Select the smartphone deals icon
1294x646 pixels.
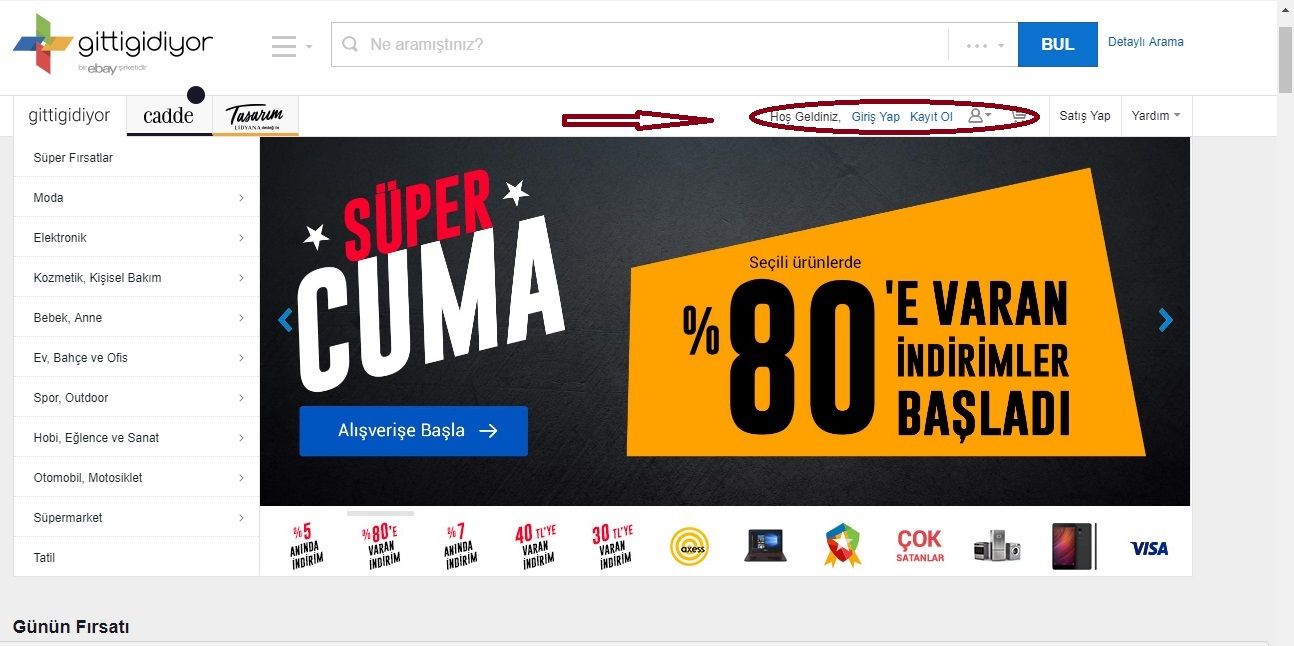point(1073,546)
